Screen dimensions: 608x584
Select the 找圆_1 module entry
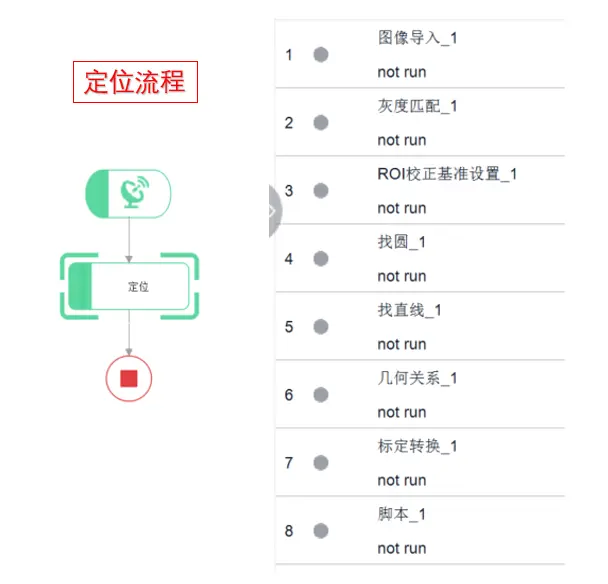[420, 258]
